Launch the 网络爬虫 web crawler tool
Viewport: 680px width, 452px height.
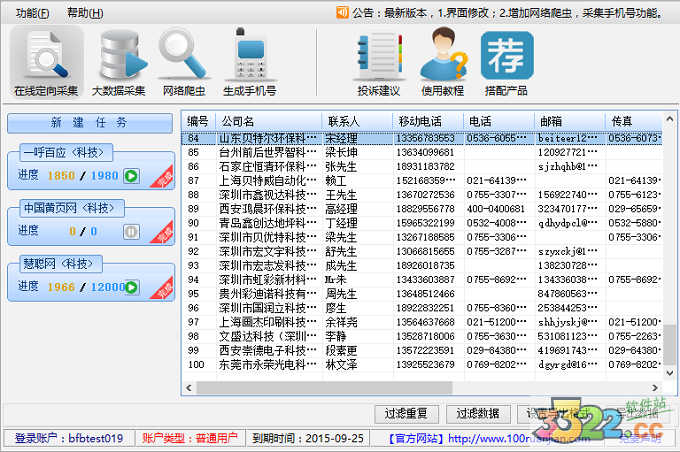(x=183, y=61)
